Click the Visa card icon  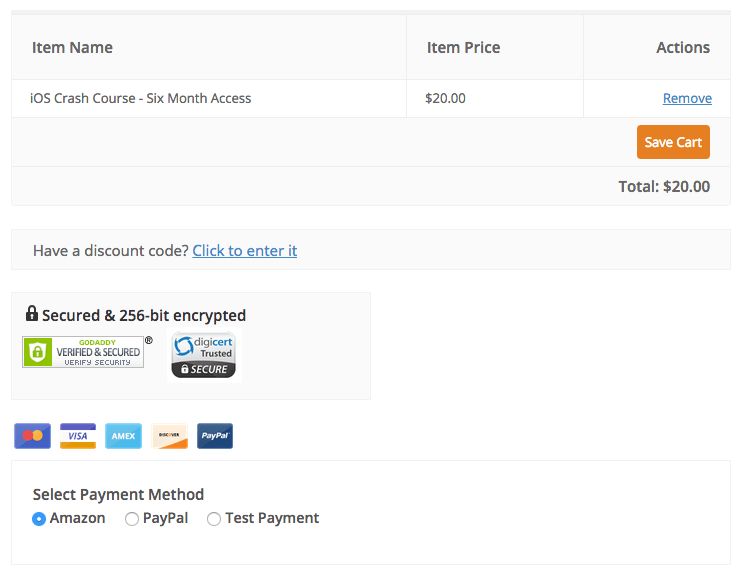click(x=78, y=436)
